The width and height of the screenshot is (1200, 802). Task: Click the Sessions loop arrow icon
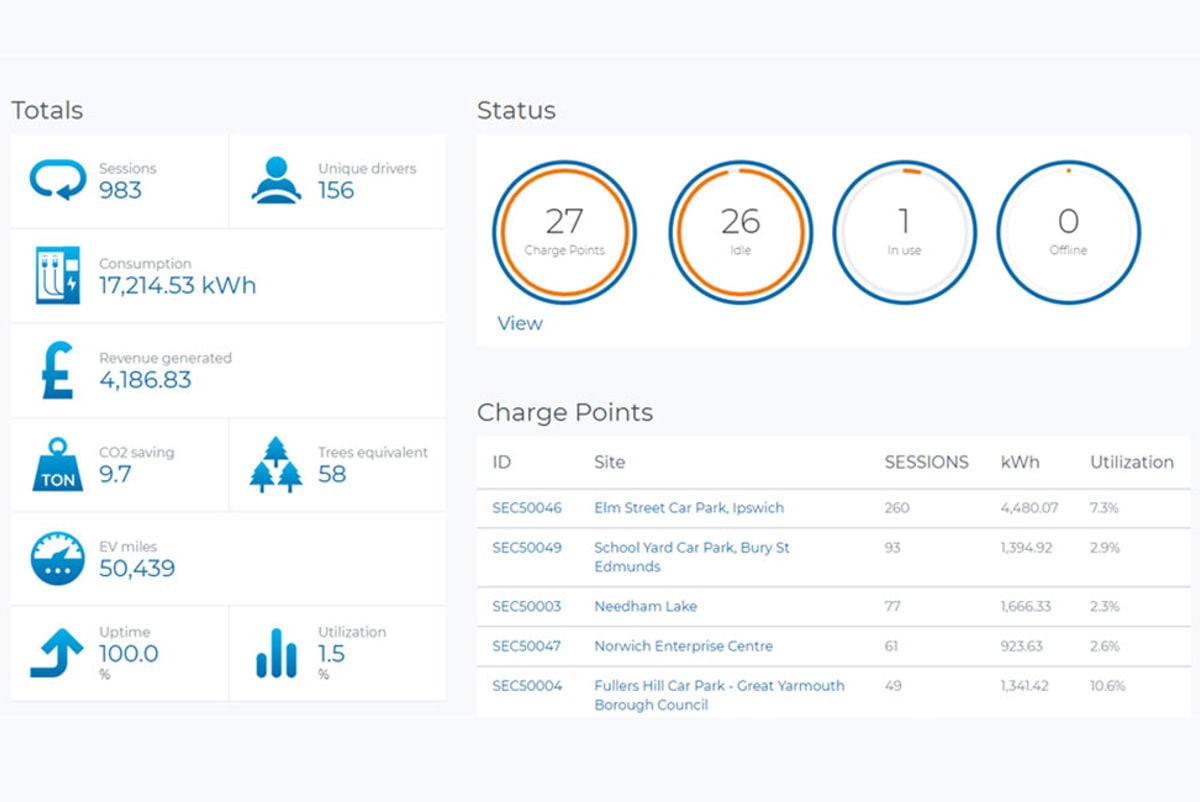point(58,181)
